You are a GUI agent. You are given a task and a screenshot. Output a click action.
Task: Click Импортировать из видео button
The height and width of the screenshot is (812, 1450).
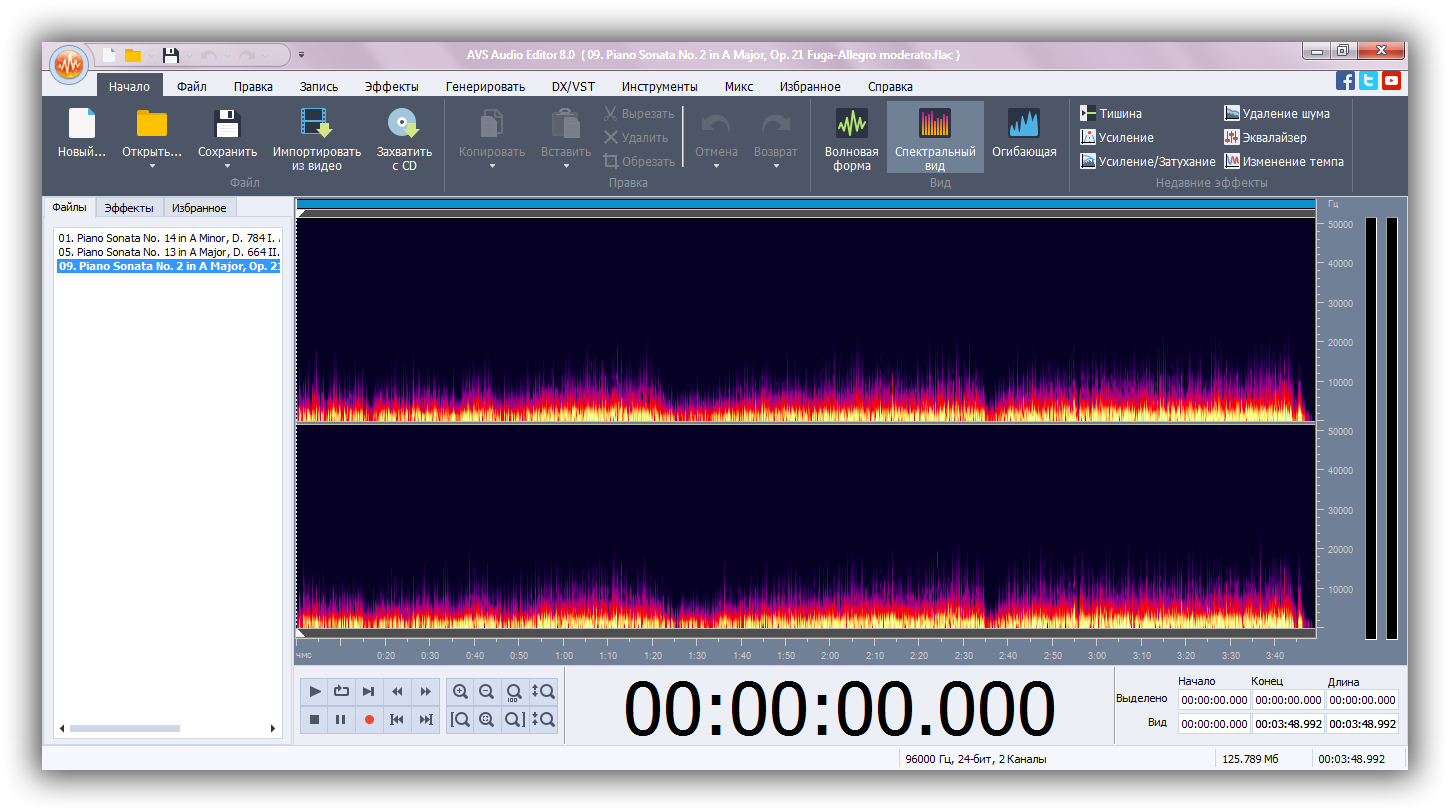[x=316, y=138]
